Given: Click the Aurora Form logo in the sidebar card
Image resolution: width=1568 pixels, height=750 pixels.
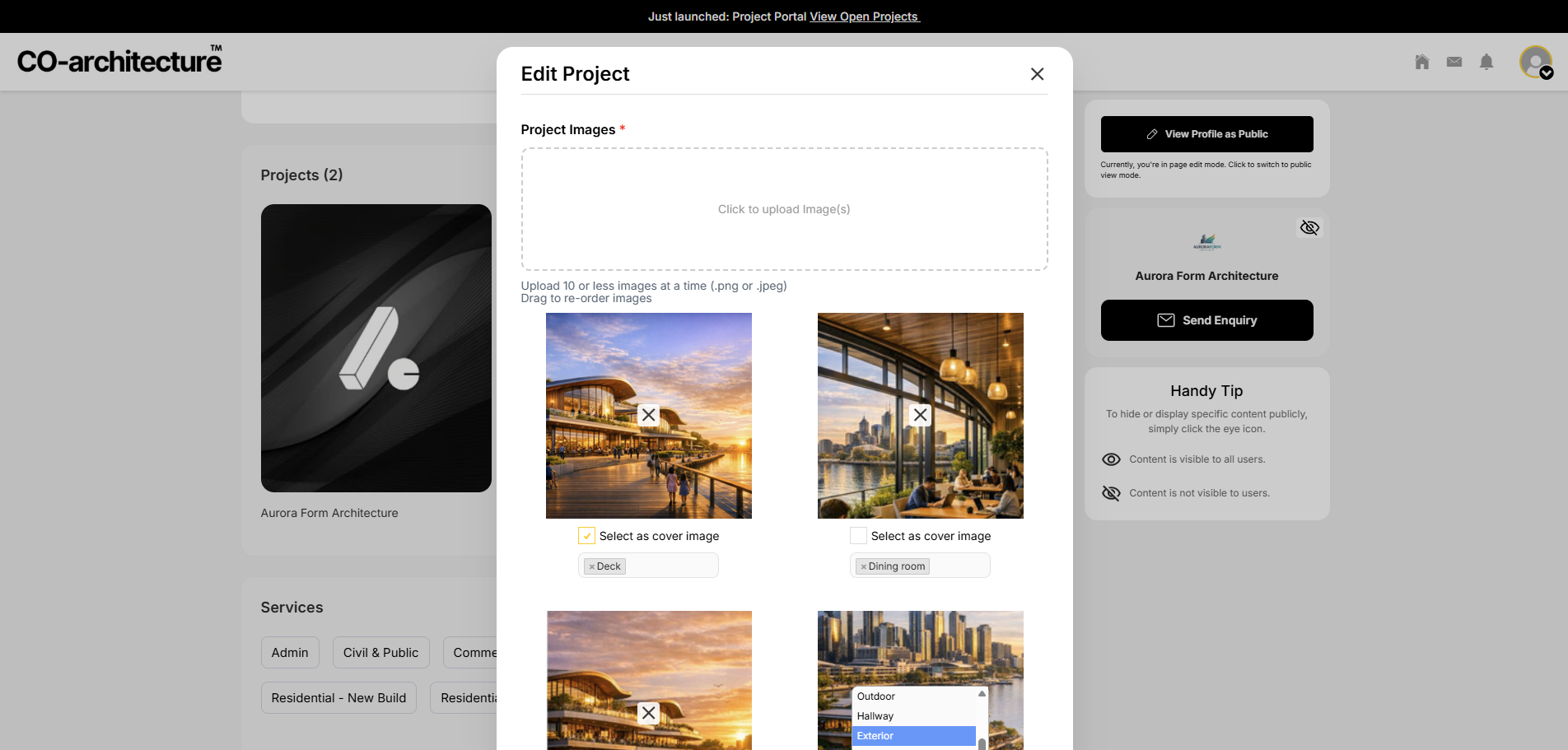Looking at the screenshot, I should pos(1207,242).
